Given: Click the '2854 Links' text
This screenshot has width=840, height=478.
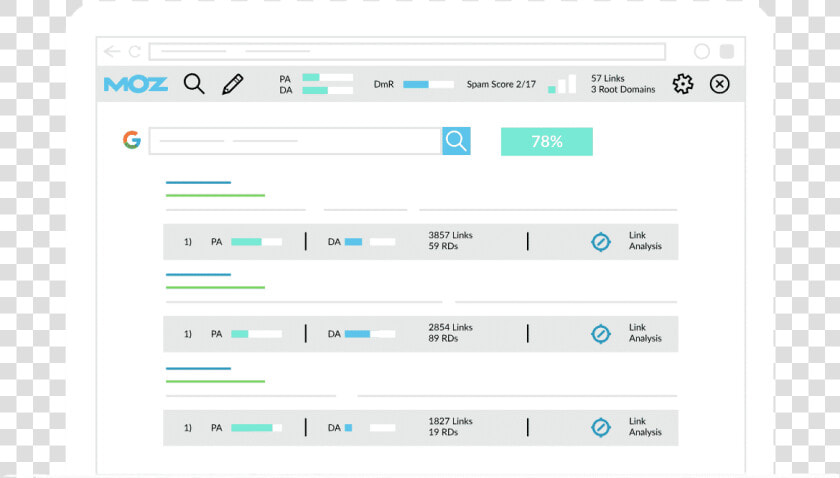Looking at the screenshot, I should [450, 327].
